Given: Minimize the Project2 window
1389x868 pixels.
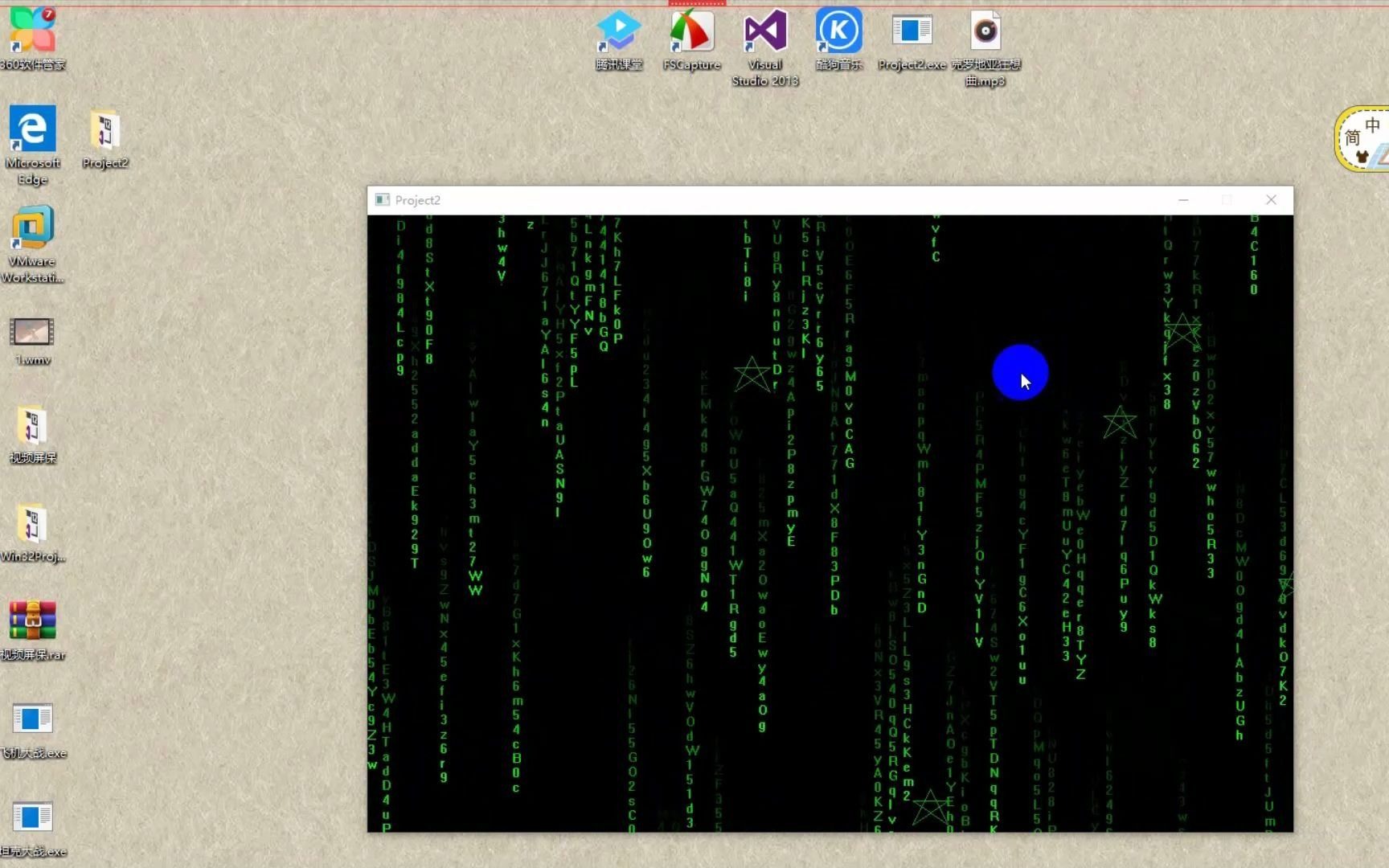Looking at the screenshot, I should (x=1183, y=200).
